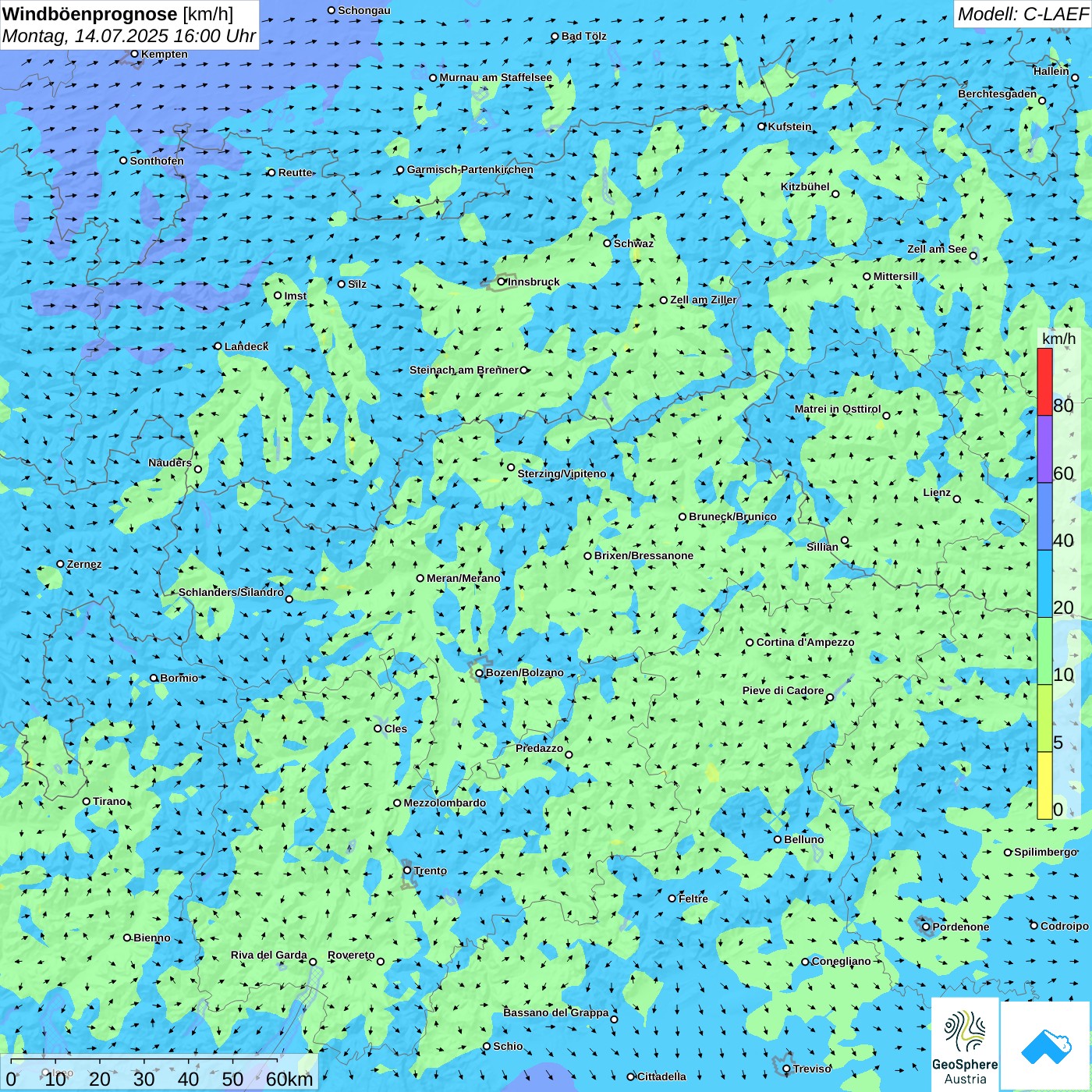Click the Matrei in Osttirol label
The image size is (1092, 1092).
(838, 409)
